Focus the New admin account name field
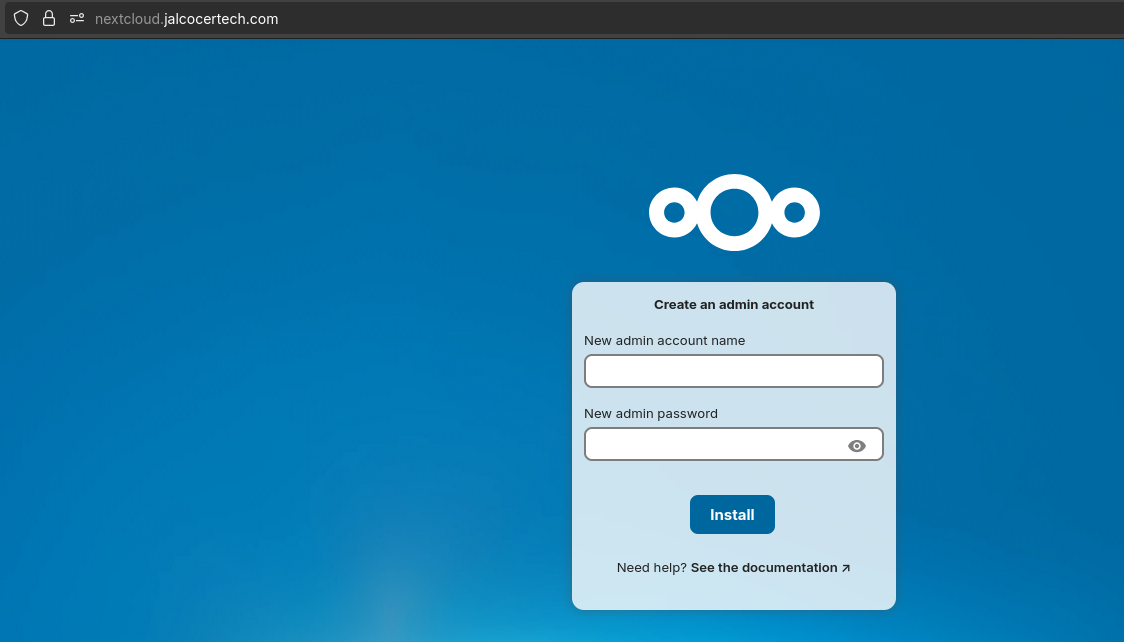This screenshot has width=1124, height=642. [x=733, y=371]
